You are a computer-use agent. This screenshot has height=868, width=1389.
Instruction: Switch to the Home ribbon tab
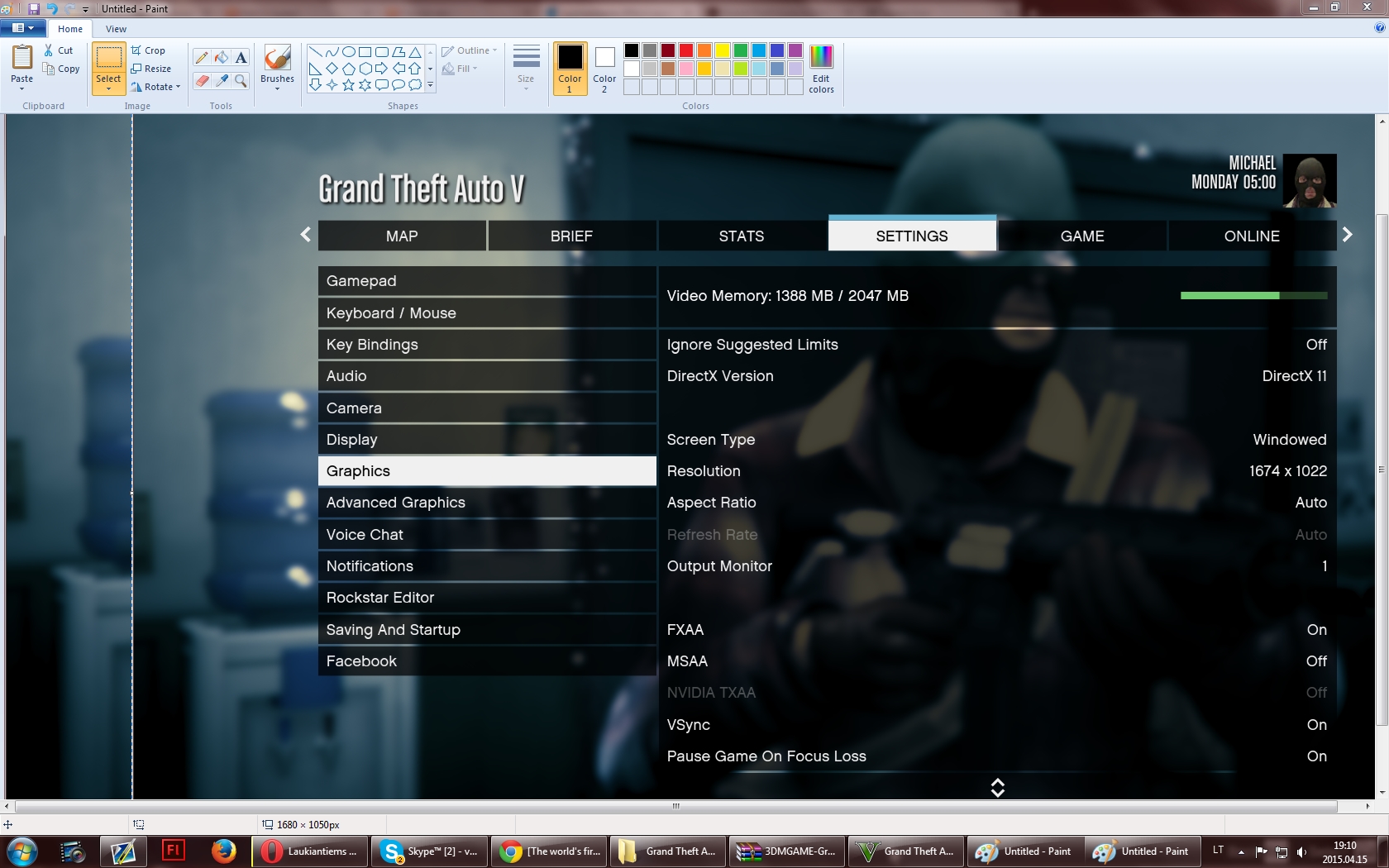click(70, 29)
